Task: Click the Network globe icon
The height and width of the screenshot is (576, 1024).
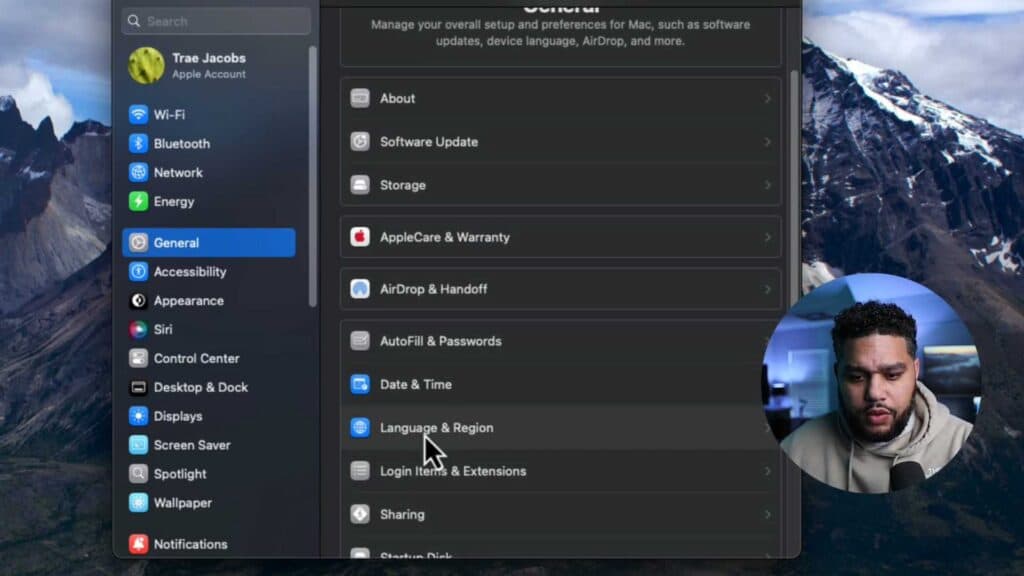Action: [x=138, y=172]
